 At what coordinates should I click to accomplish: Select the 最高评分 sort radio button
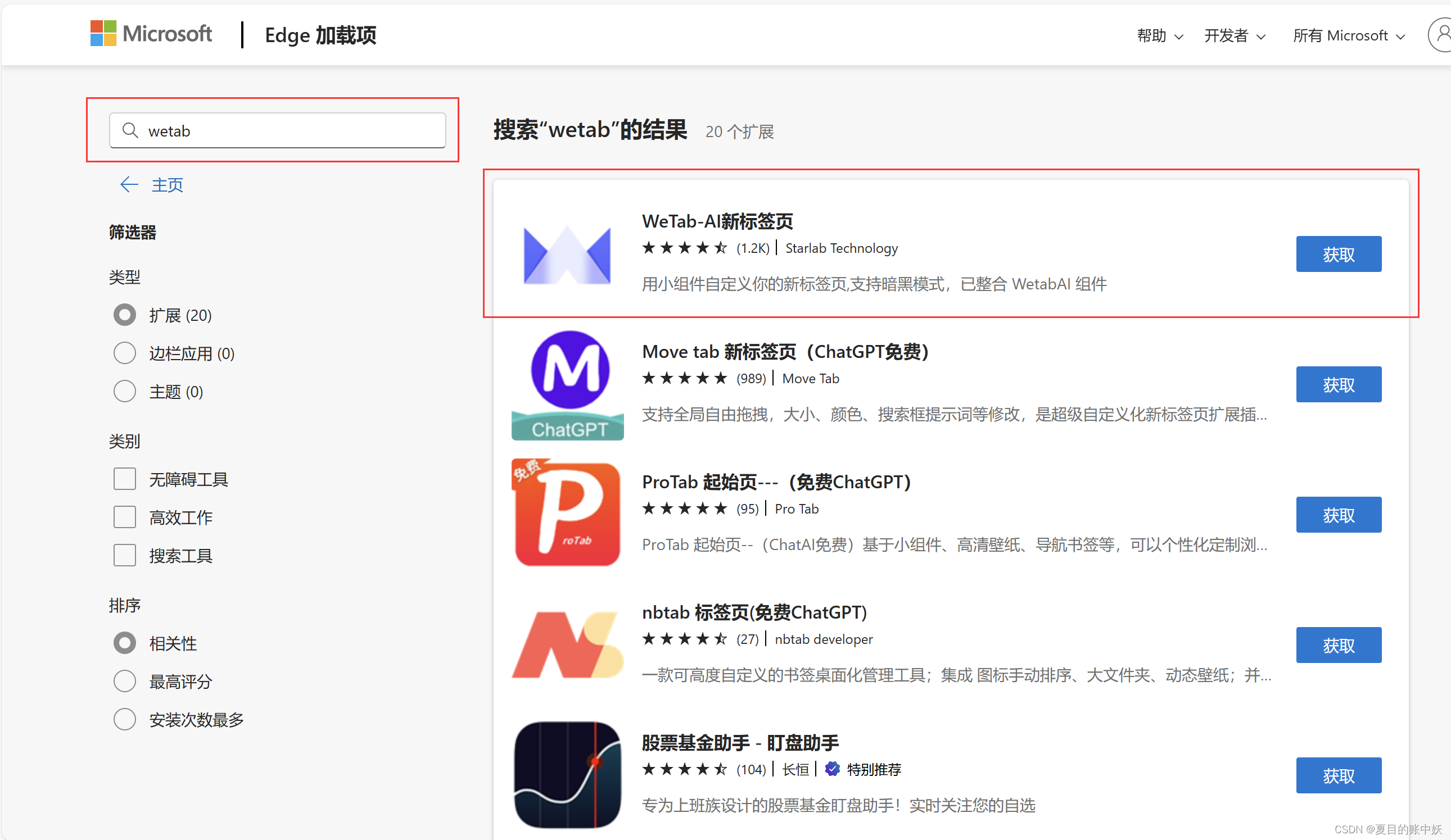[124, 681]
